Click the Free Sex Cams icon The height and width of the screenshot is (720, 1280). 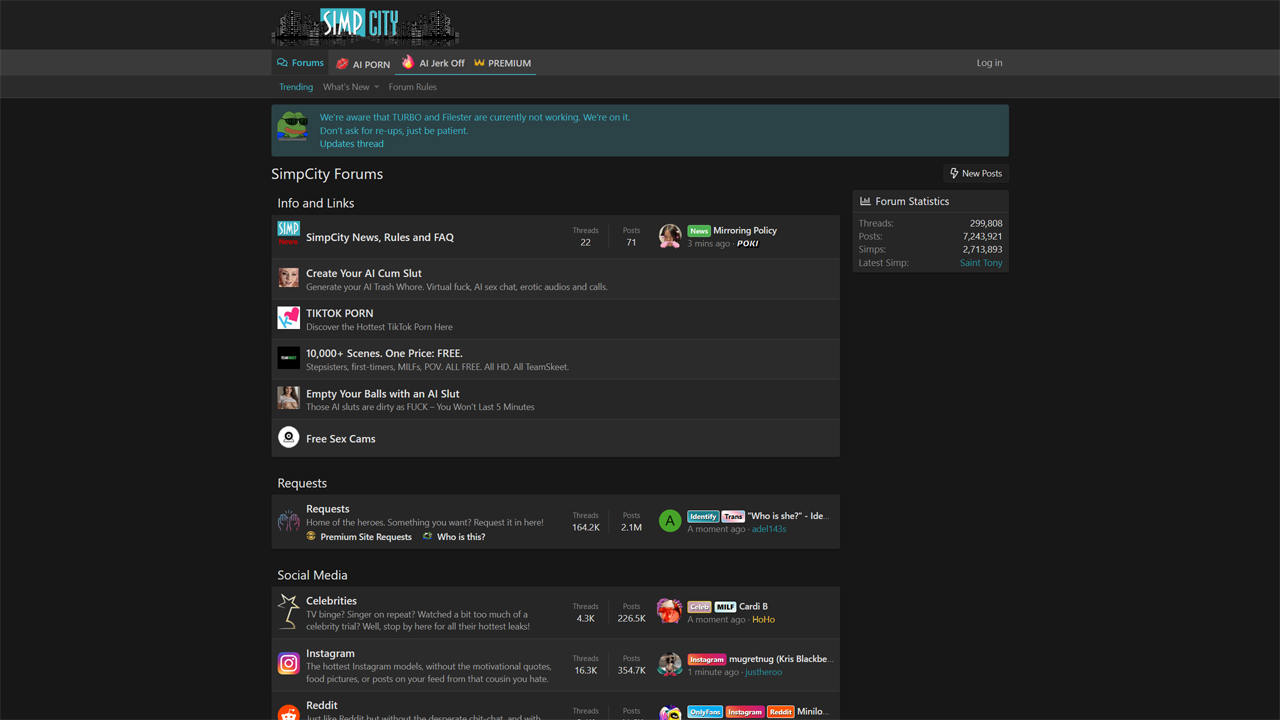288,437
